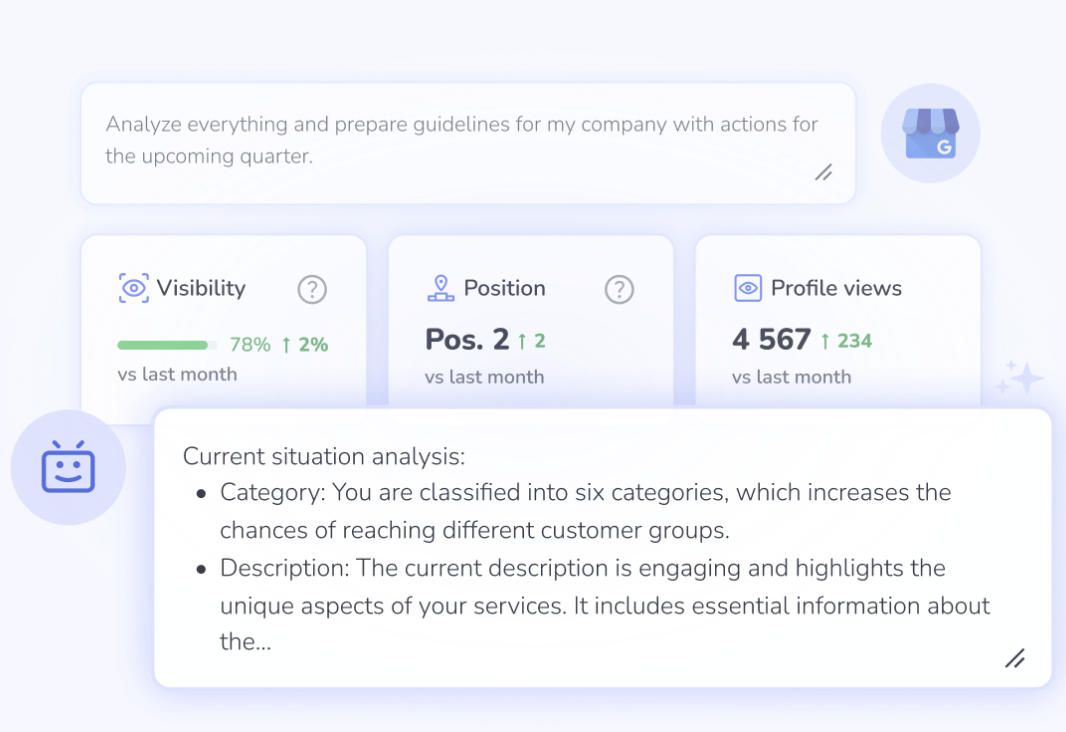Click the Google Business Profile store icon
Viewport: 1066px width, 732px height.
click(930, 133)
